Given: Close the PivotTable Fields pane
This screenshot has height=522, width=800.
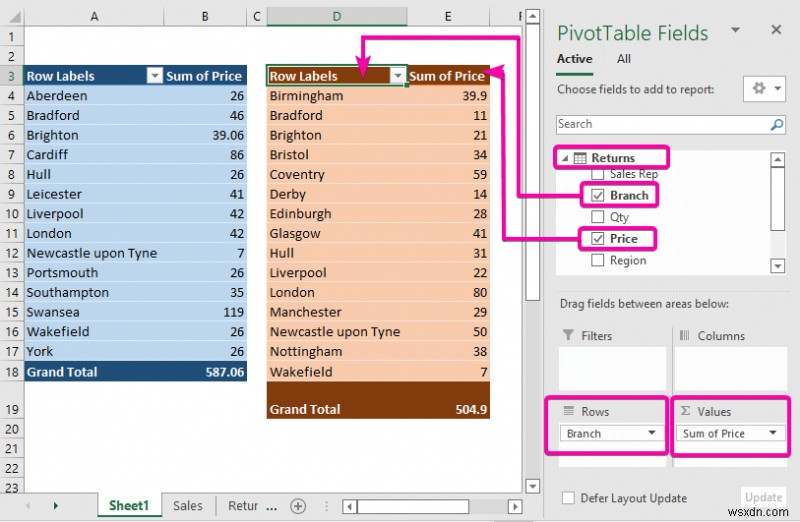Looking at the screenshot, I should click(776, 30).
